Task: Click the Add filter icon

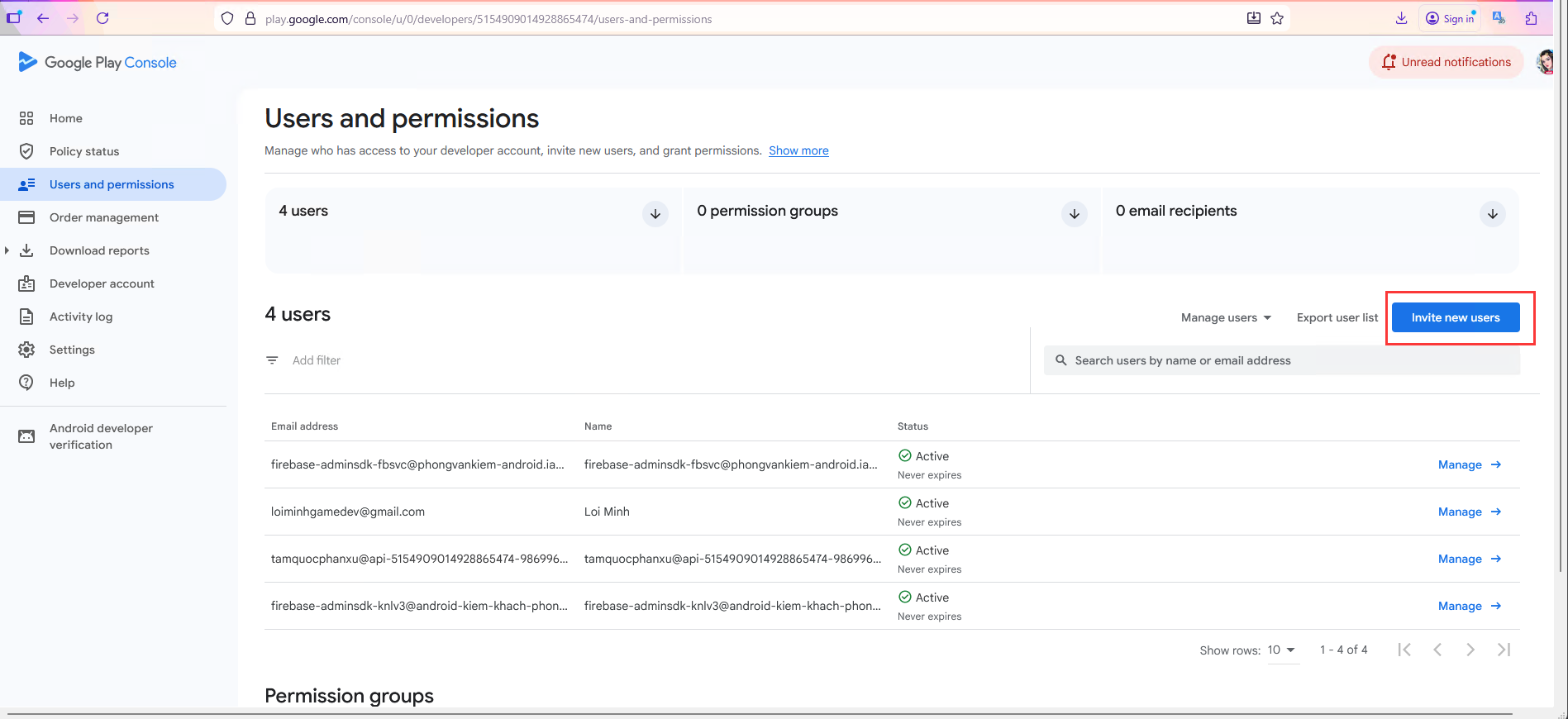Action: click(x=272, y=360)
